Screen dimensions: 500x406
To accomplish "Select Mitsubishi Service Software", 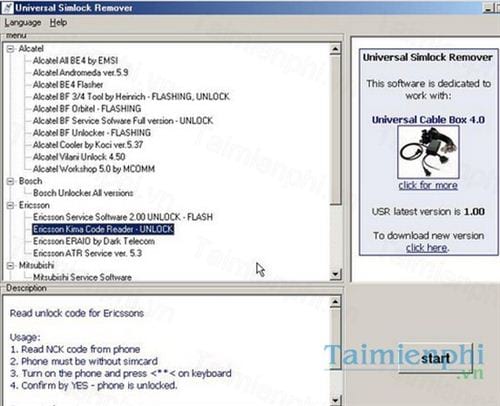I will tap(82, 277).
